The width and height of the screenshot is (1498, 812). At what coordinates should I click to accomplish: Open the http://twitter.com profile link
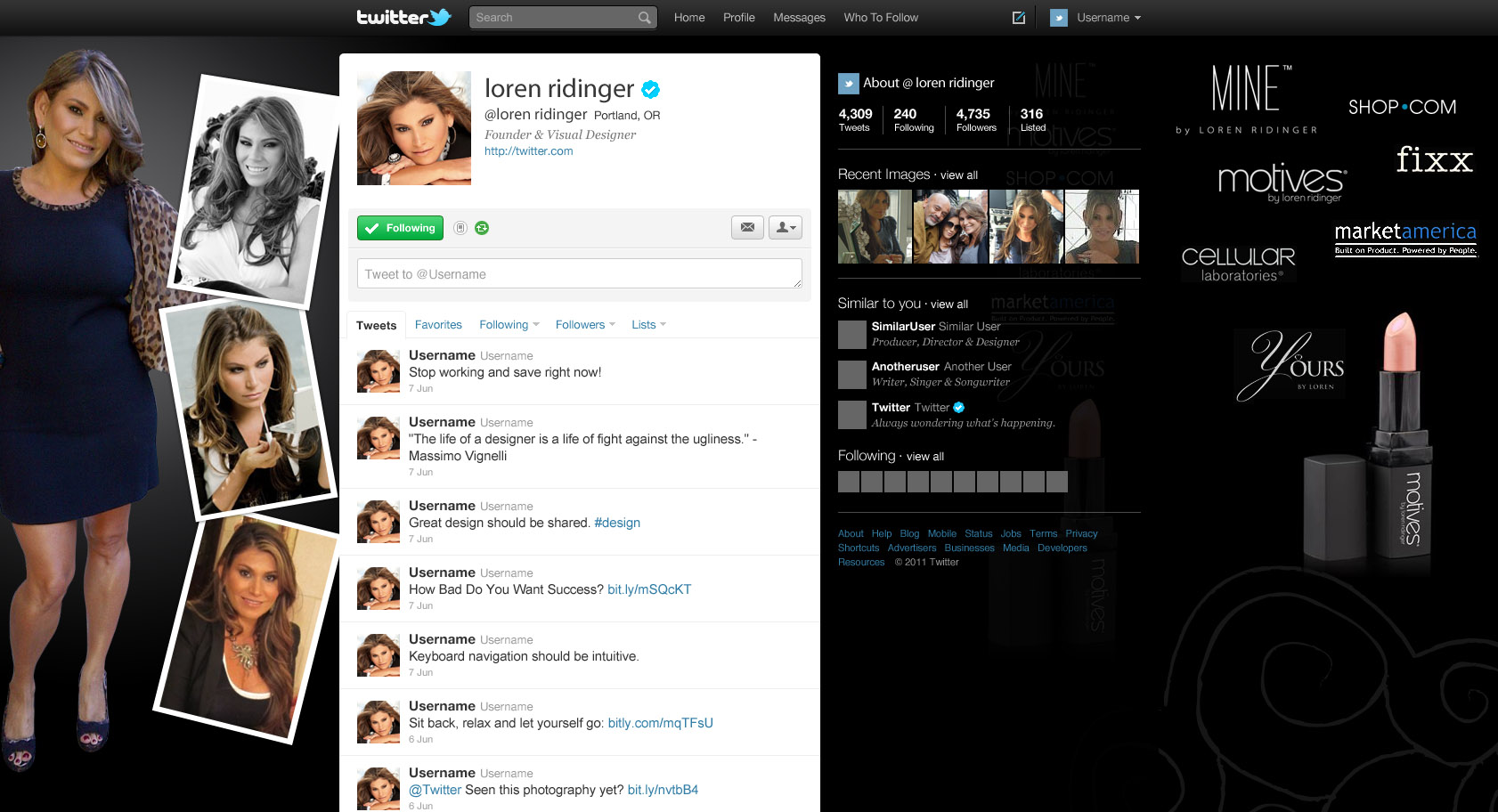point(529,151)
